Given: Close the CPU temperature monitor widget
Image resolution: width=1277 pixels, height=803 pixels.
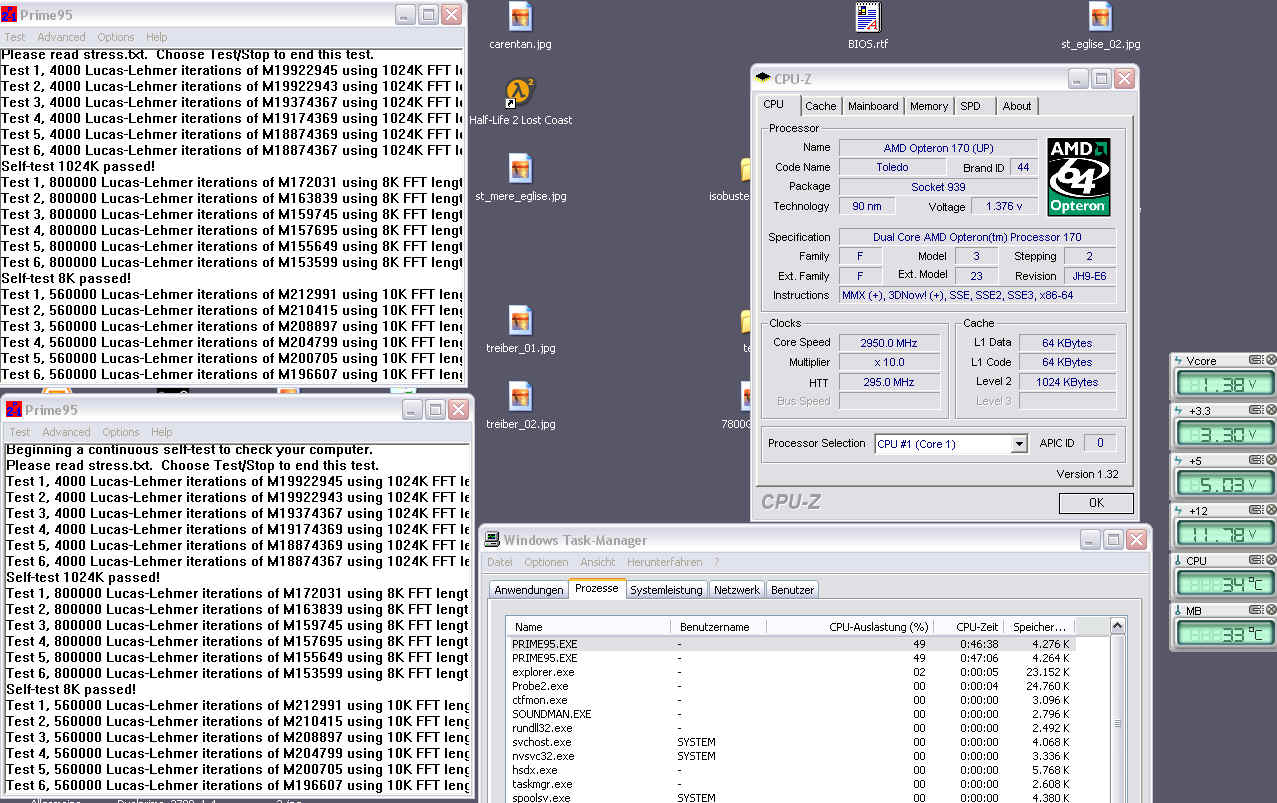Looking at the screenshot, I should pyautogui.click(x=1271, y=561).
